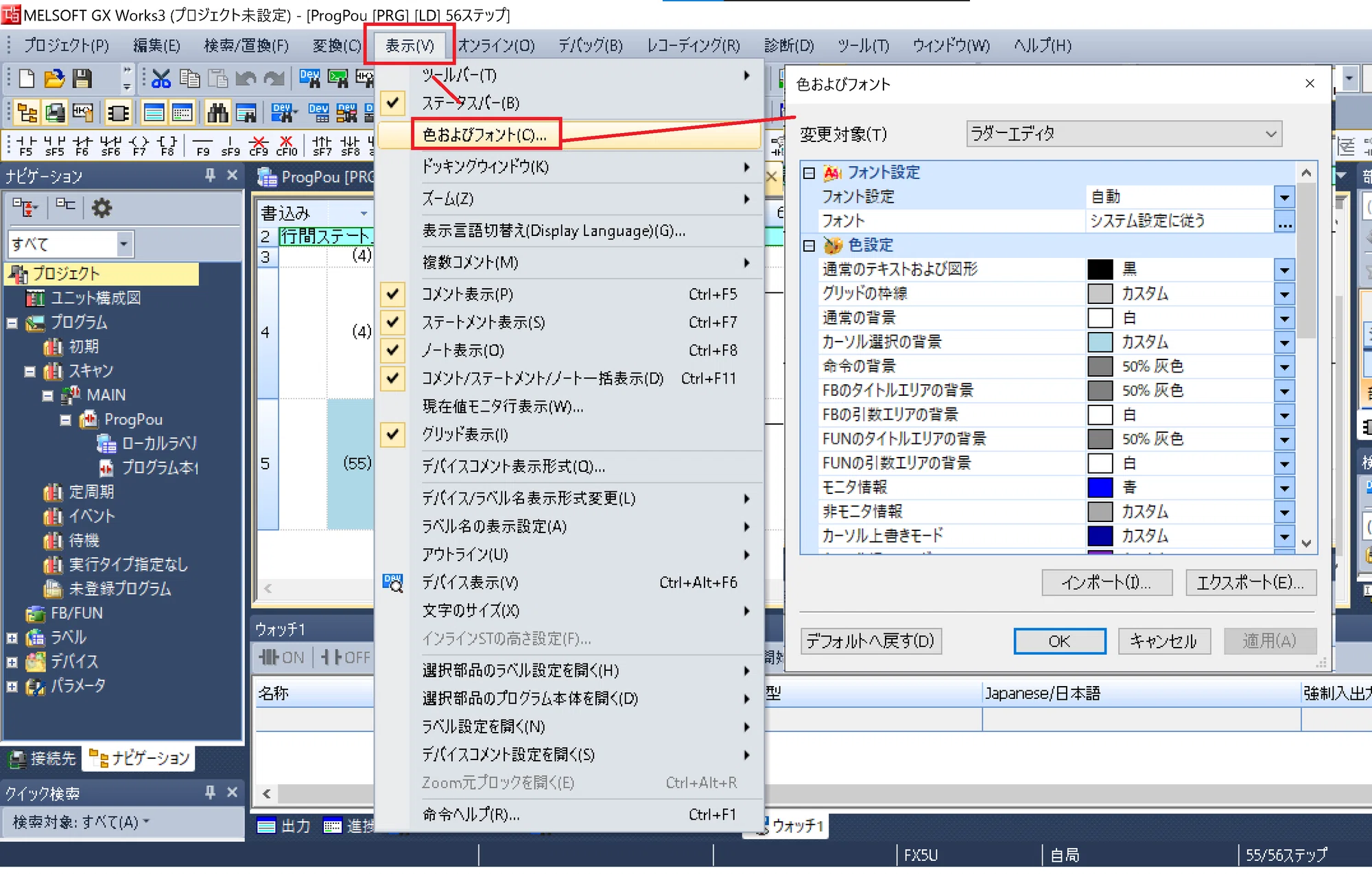Select 表示言語切替え(Display Language)(G)... item

[x=569, y=231]
